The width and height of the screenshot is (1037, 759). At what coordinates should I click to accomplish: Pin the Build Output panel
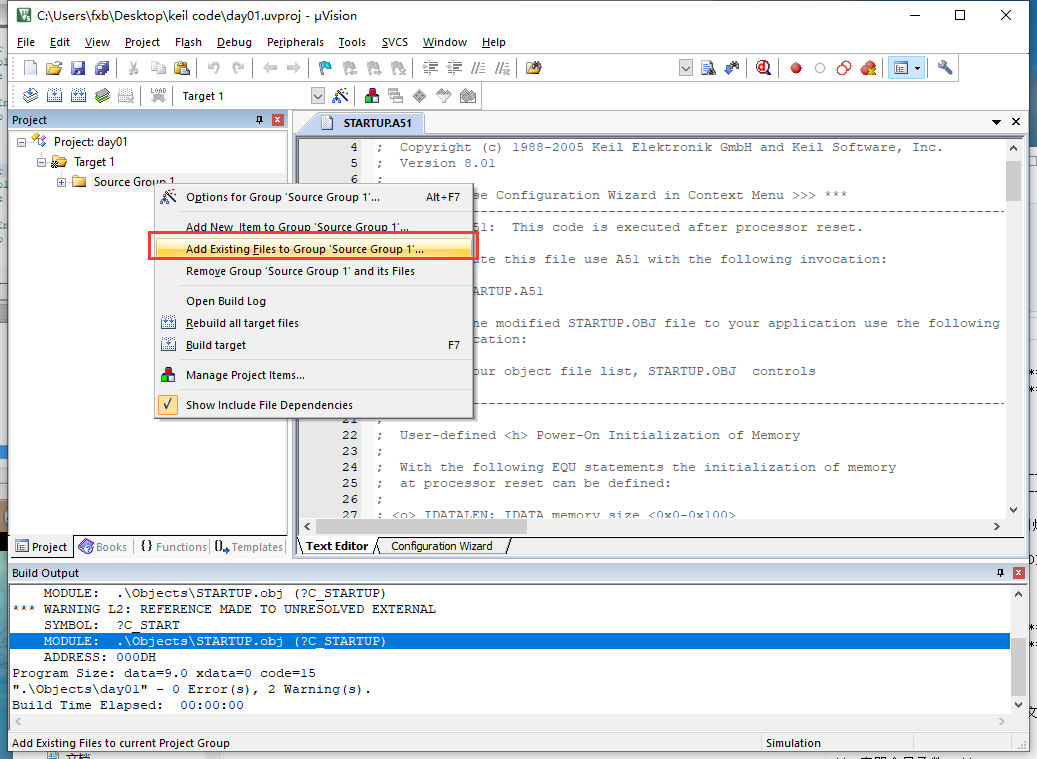coord(1000,573)
